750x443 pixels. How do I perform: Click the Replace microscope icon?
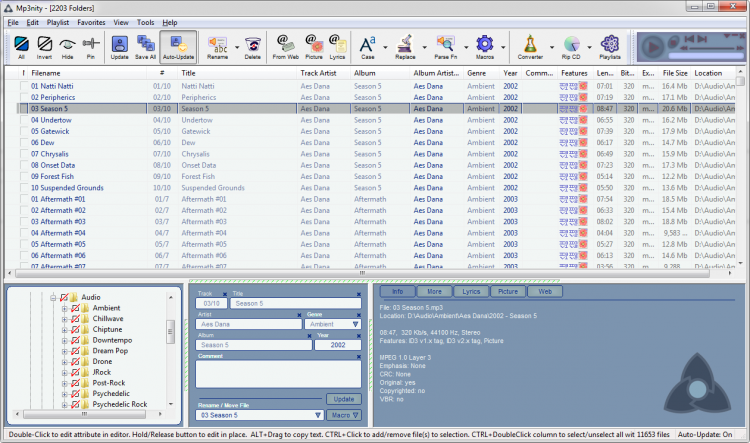click(x=405, y=47)
